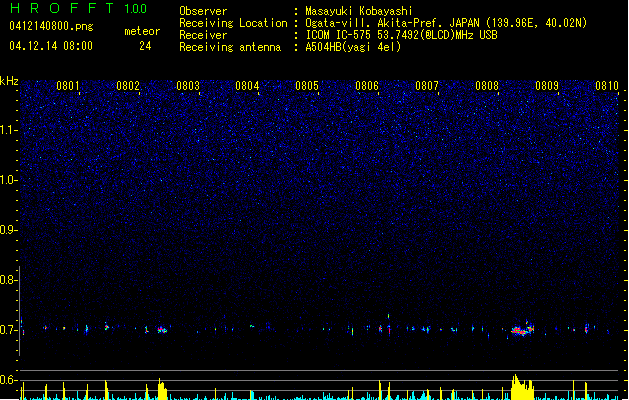Click the meteor echo between 0802 and 0803
Screen dimensions: 629x400
(162, 330)
